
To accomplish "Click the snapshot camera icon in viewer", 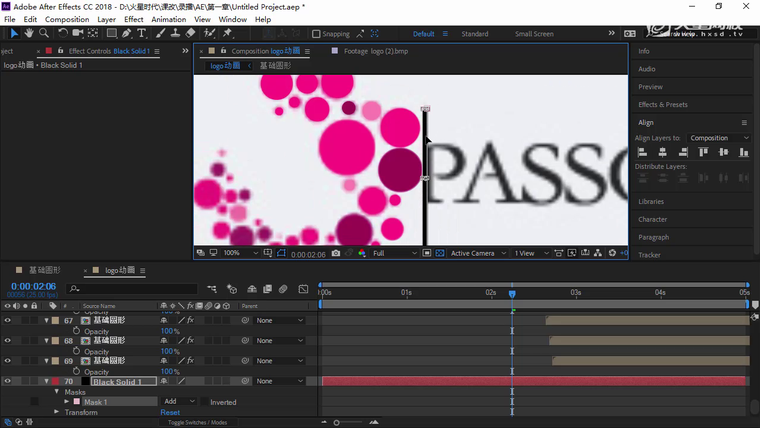I will point(335,254).
